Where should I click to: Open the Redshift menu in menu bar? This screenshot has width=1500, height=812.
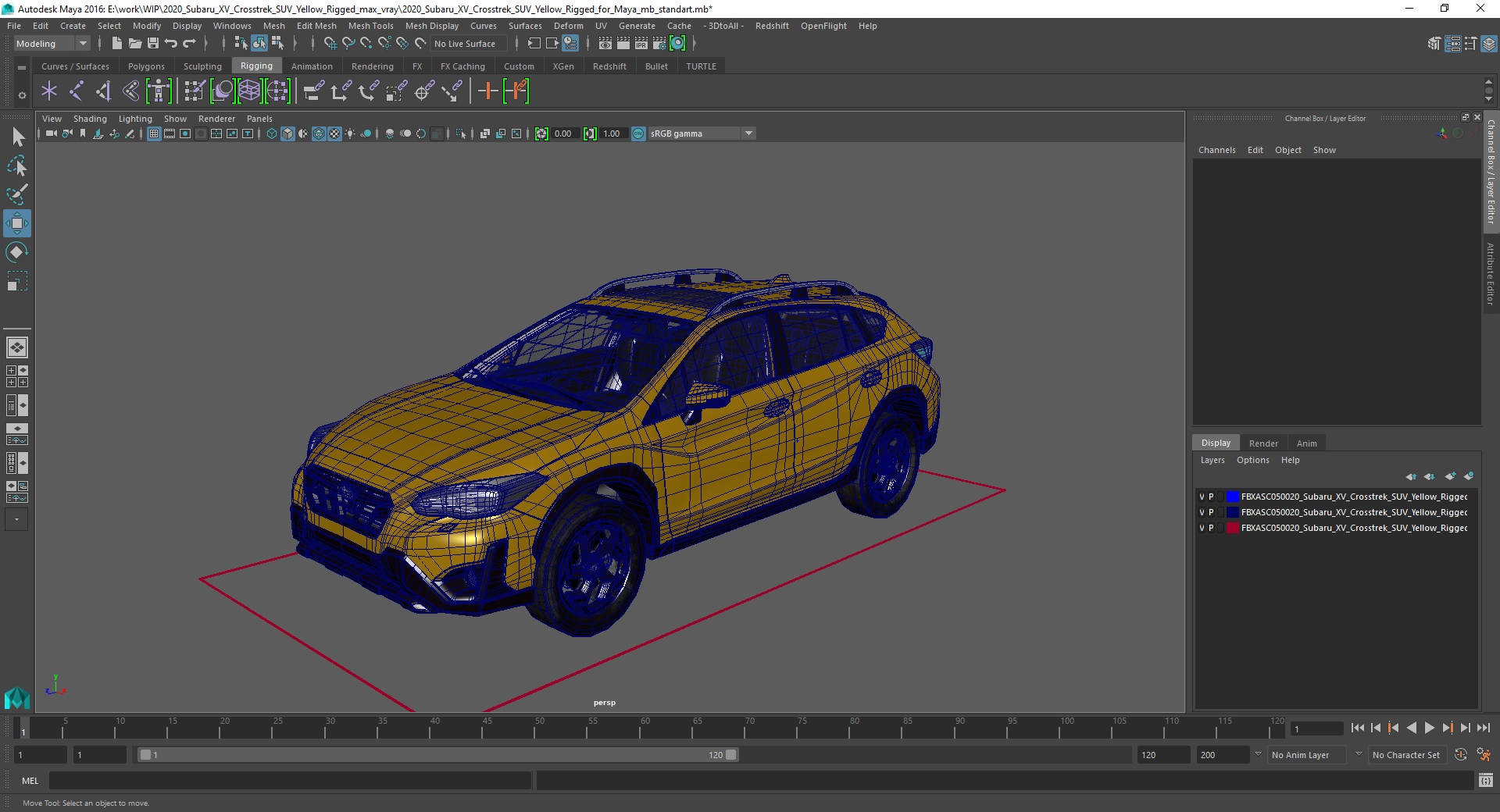click(772, 26)
